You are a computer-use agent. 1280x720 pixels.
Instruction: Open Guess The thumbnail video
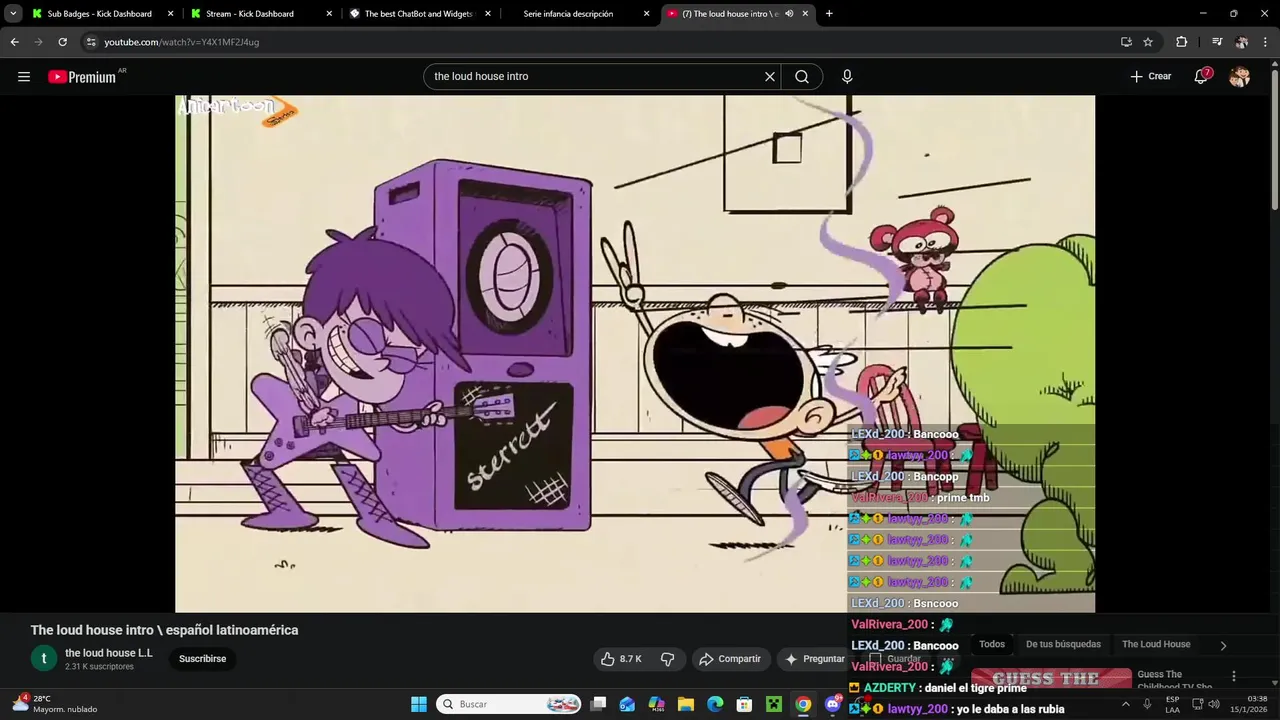(1051, 679)
